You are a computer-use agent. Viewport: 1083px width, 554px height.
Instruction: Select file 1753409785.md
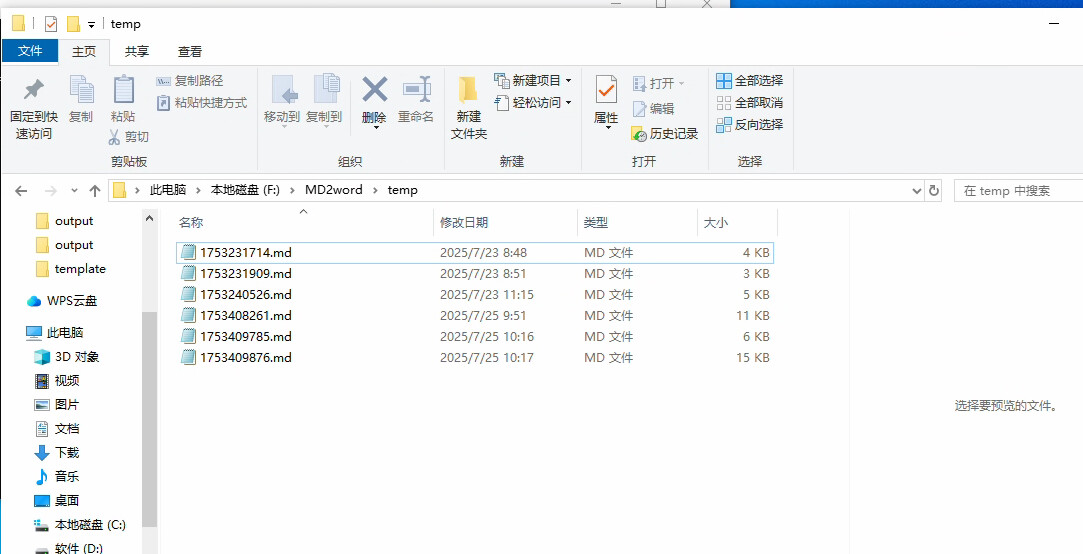pos(475,336)
